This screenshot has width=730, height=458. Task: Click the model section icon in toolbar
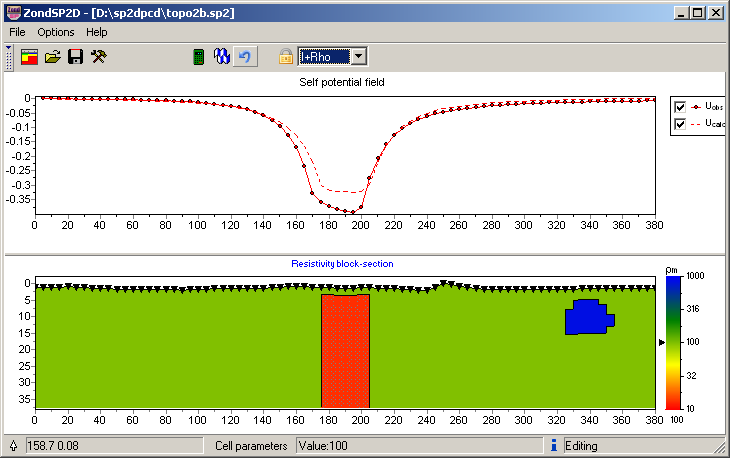[x=30, y=57]
